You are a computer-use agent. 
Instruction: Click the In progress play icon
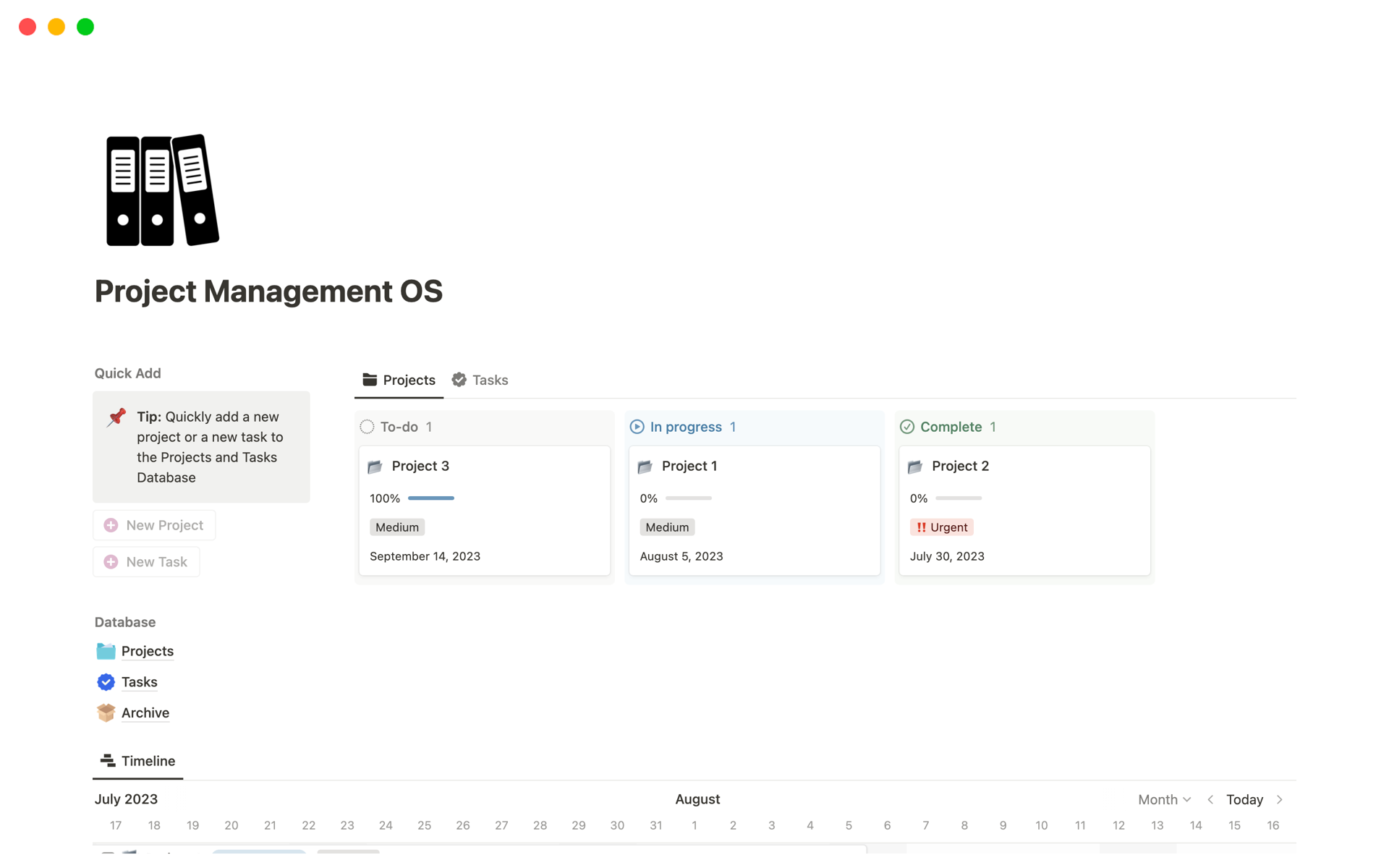[637, 427]
